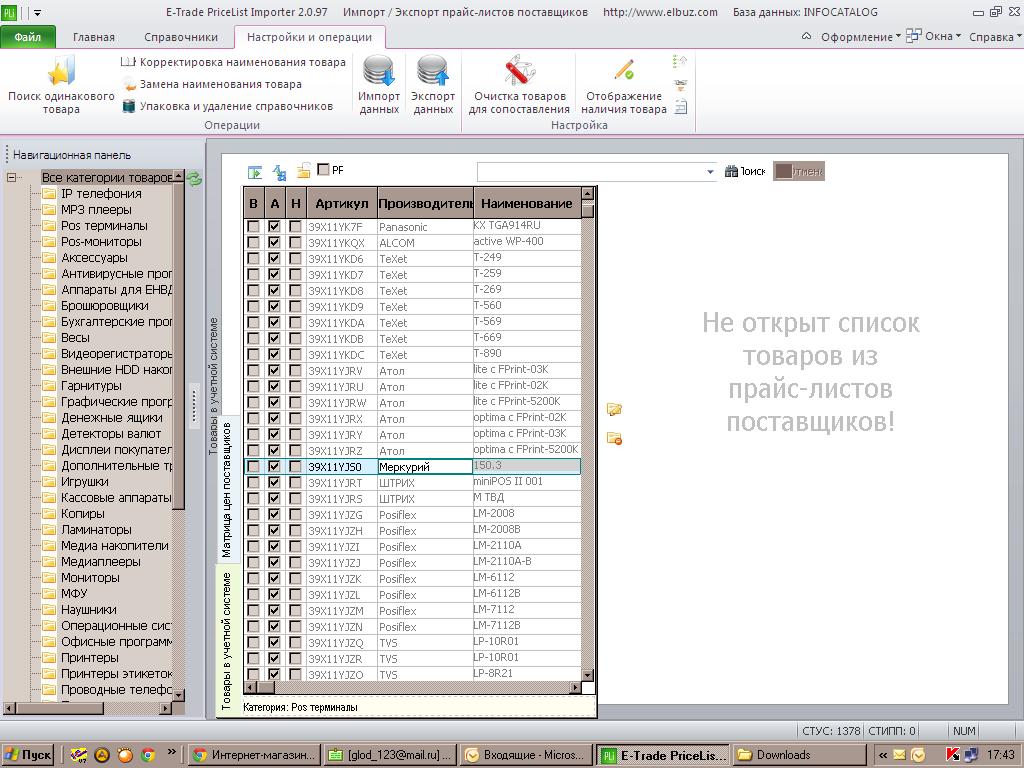Click the grid's vertical scrollbar down arrow
Screen dimensions: 1024x768
point(587,675)
